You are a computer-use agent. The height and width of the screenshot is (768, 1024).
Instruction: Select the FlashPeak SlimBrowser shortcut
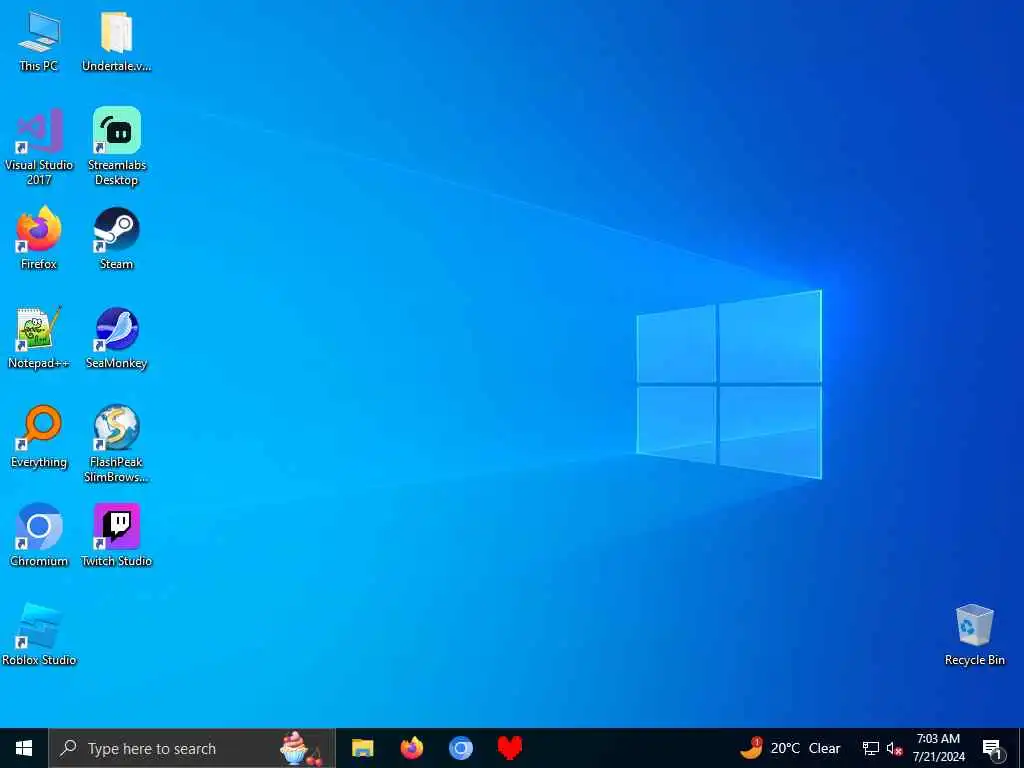tap(116, 444)
